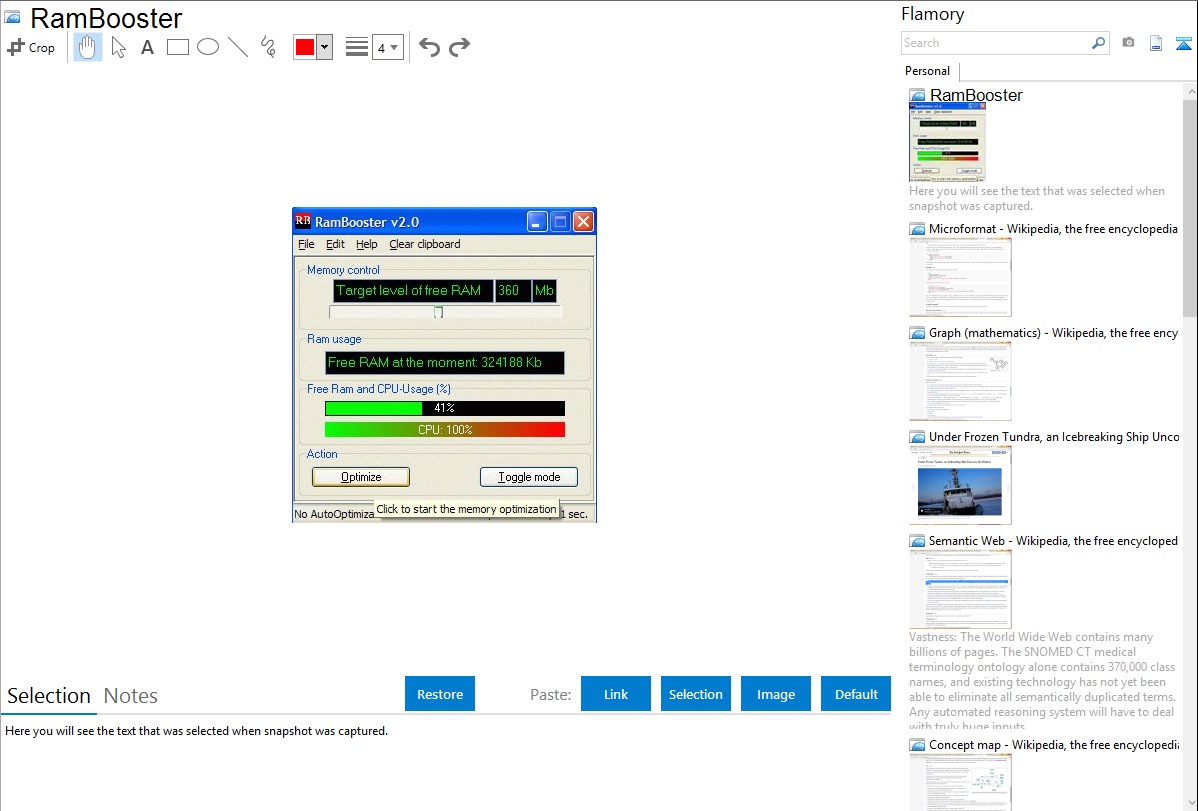Pick the rectangle drawing tool
The image size is (1198, 811).
(x=177, y=47)
